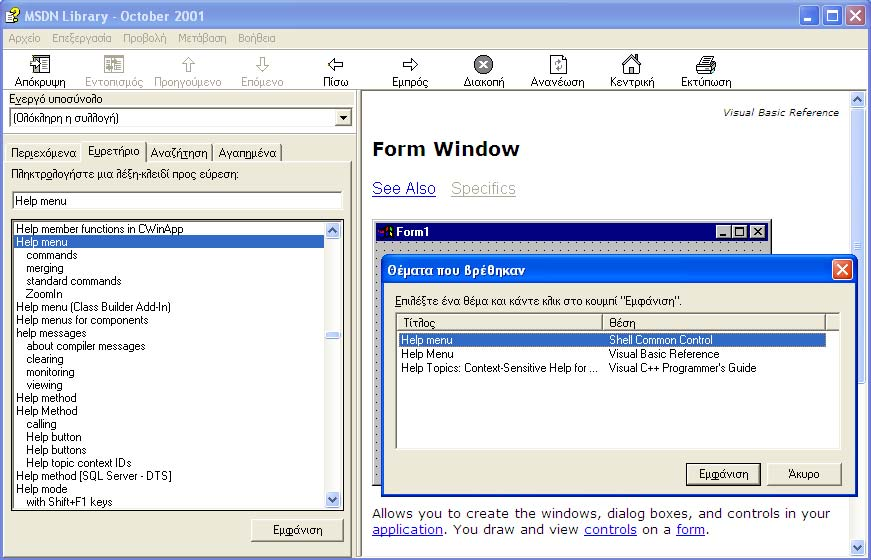
Task: Open the See Also link
Action: (404, 188)
